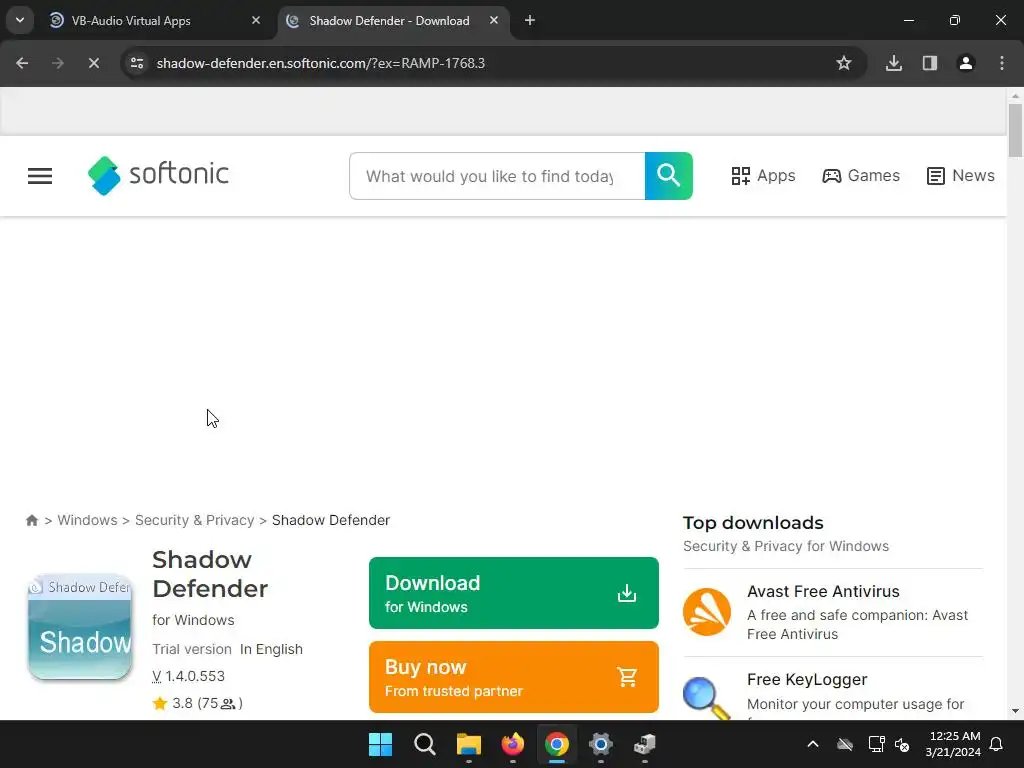Open a new browser tab
1024x768 pixels.
point(530,21)
